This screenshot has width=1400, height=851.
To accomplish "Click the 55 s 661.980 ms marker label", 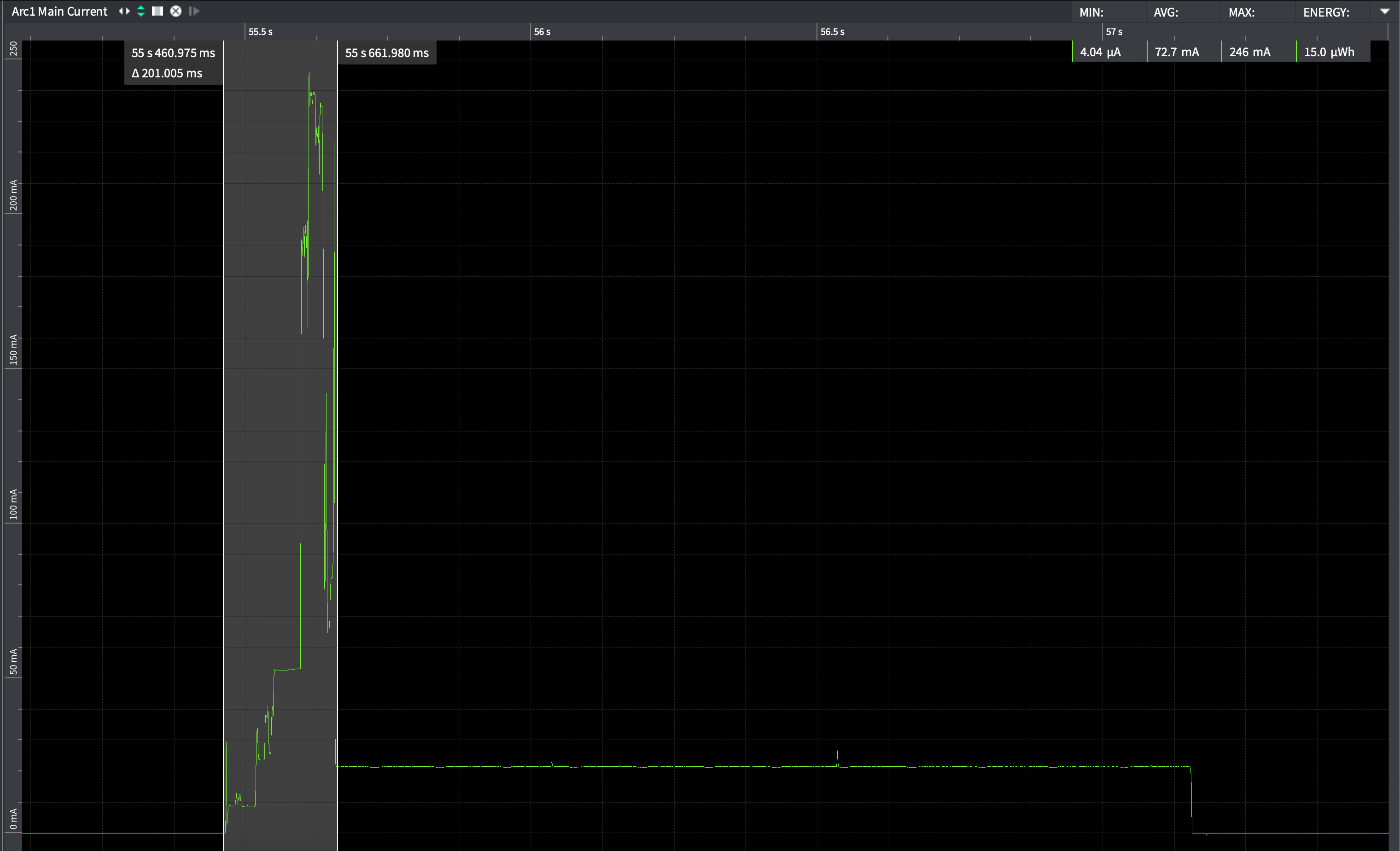I will coord(387,53).
